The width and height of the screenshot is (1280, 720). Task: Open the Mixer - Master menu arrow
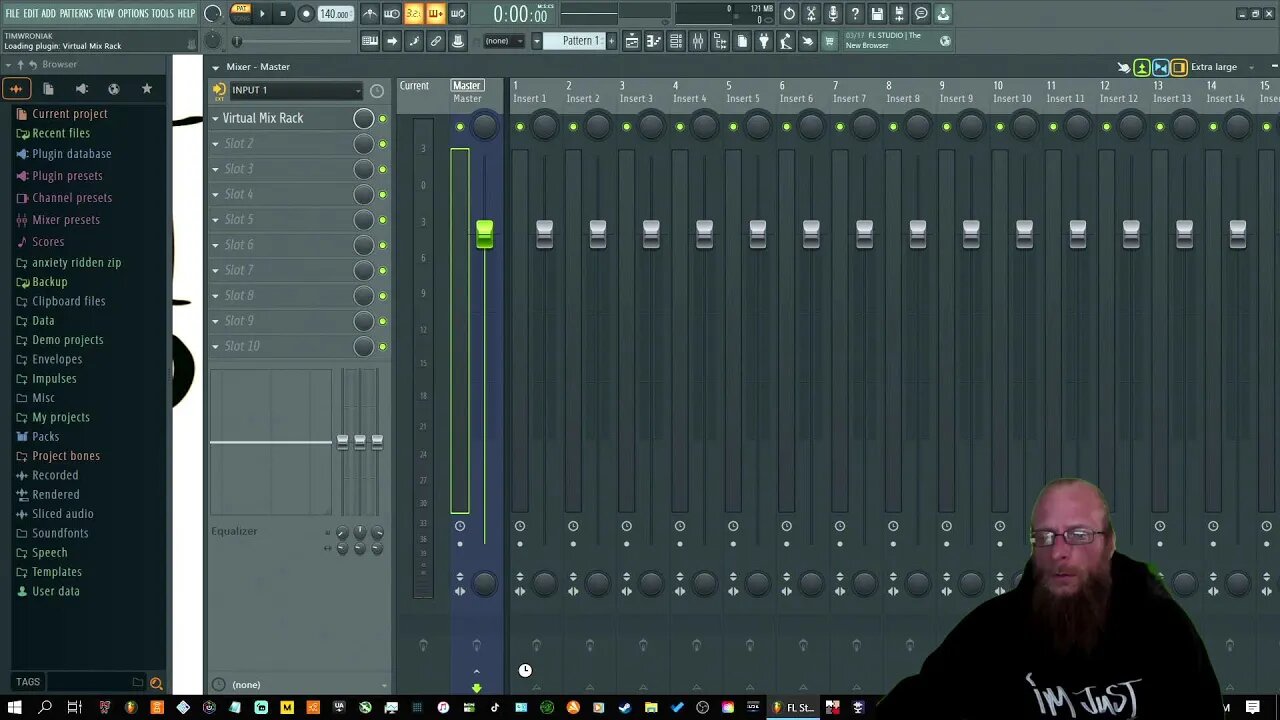coord(215,67)
